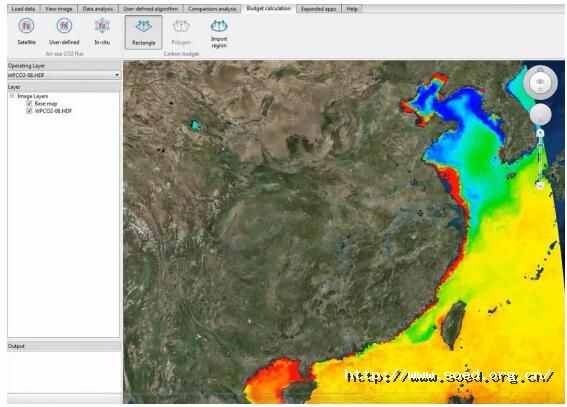Open the Help tab
This screenshot has width=567, height=407.
point(352,9)
